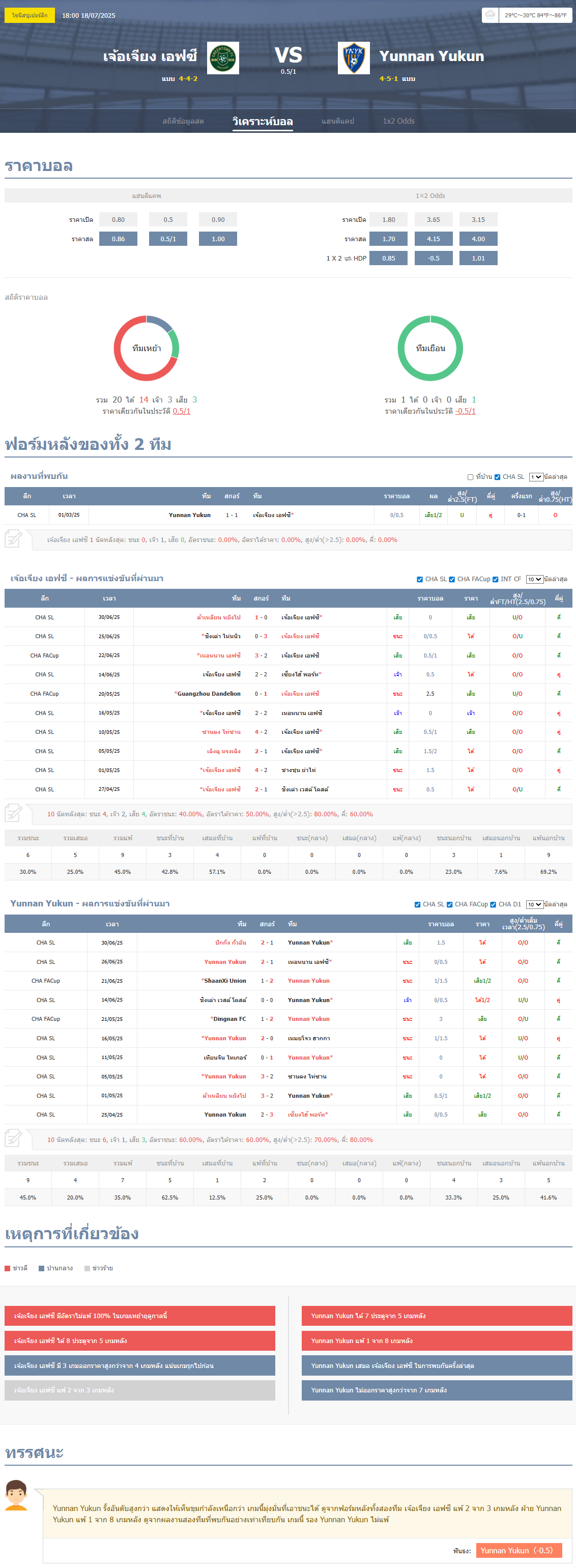Open the แฮนดิแคป tab in the header

(338, 121)
